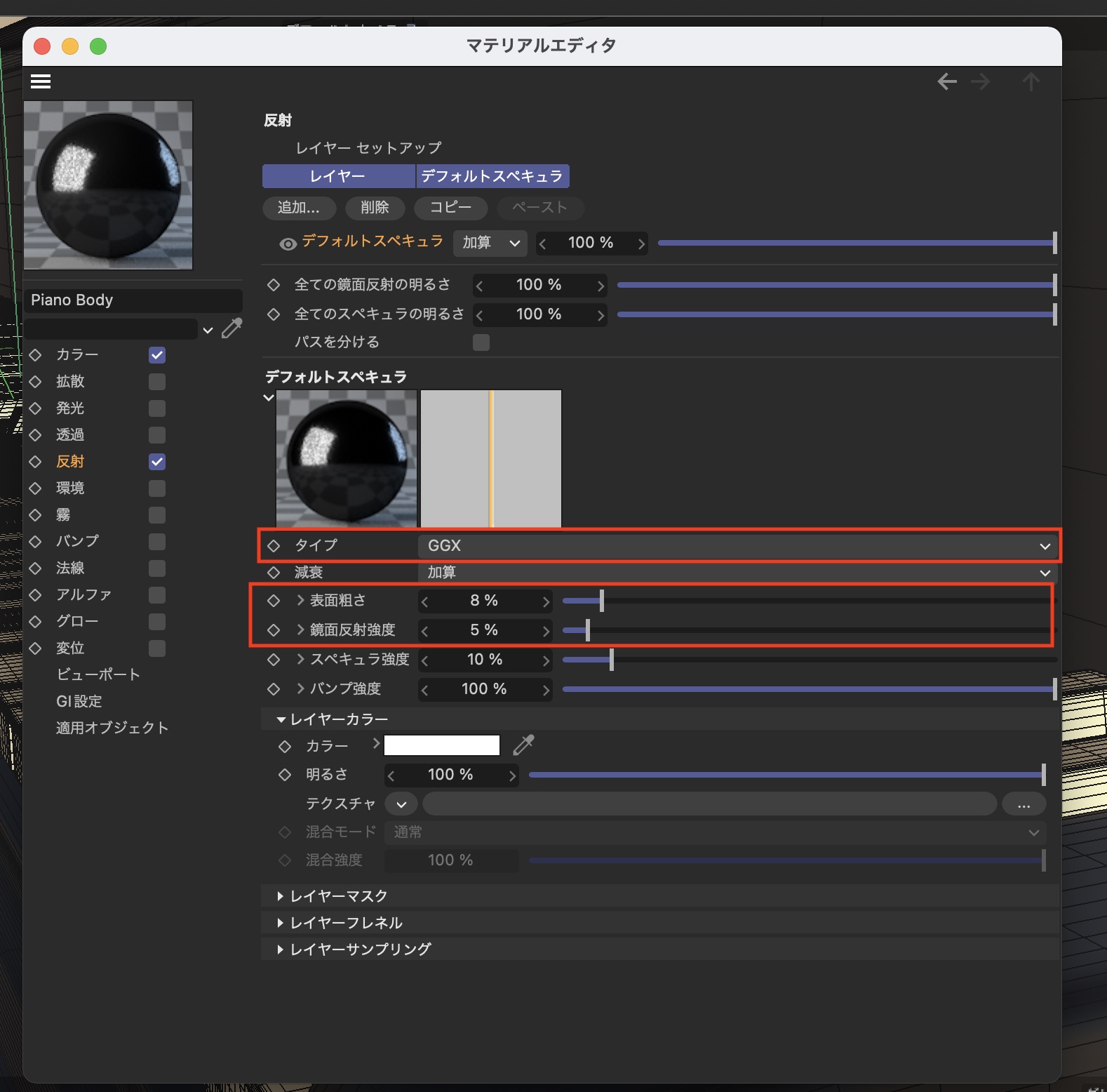Select the デフォルトスペキュラ tab
The width and height of the screenshot is (1107, 1092).
pos(492,176)
